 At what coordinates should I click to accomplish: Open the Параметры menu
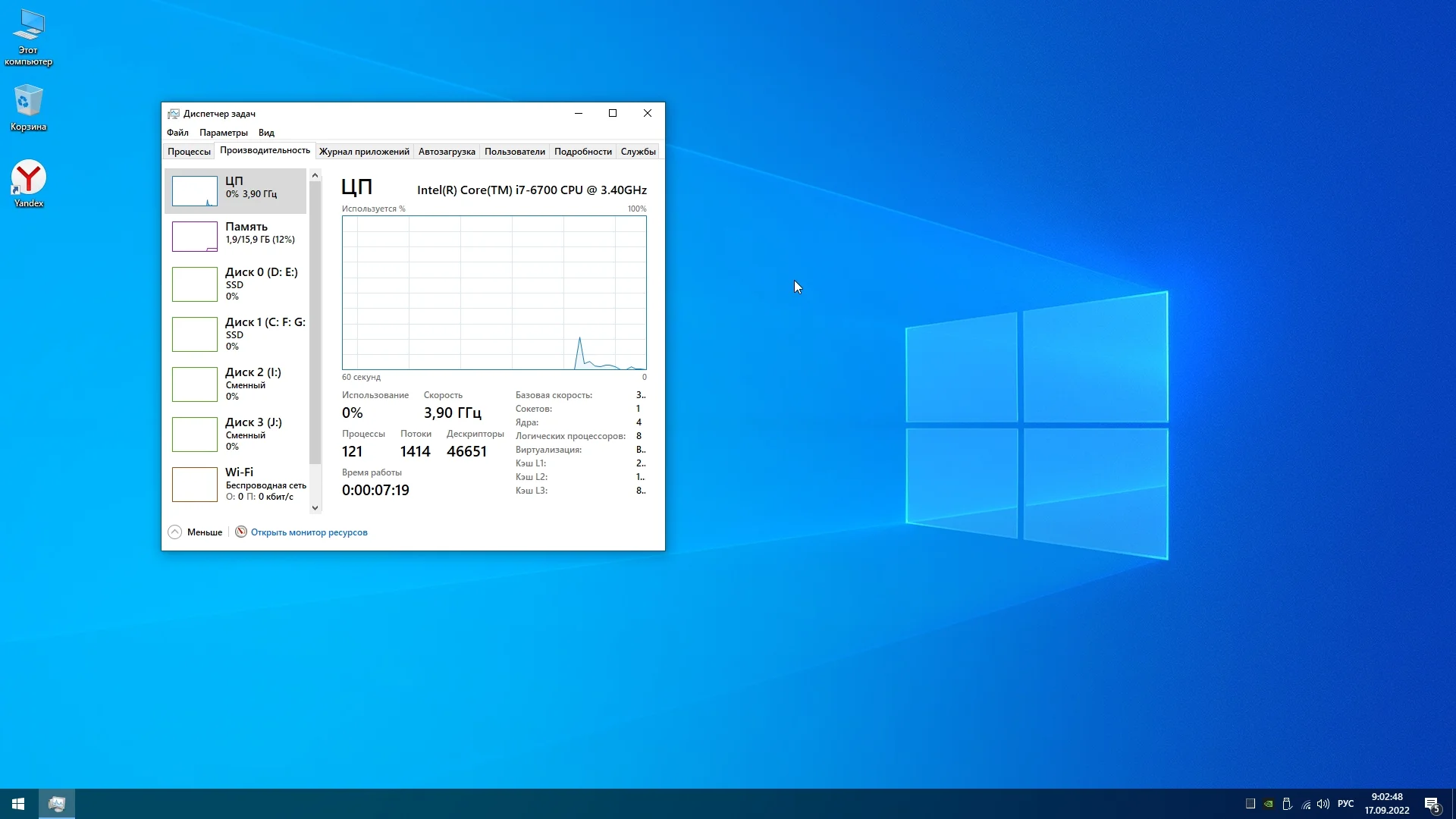point(223,132)
